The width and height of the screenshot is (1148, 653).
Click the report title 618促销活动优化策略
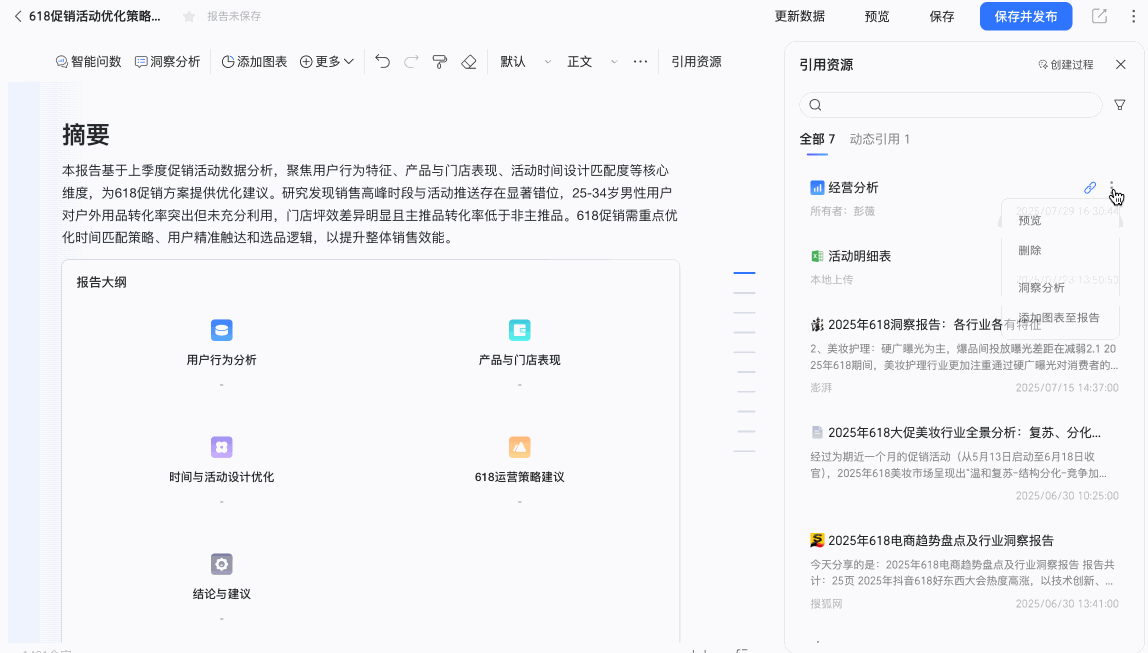pos(94,16)
